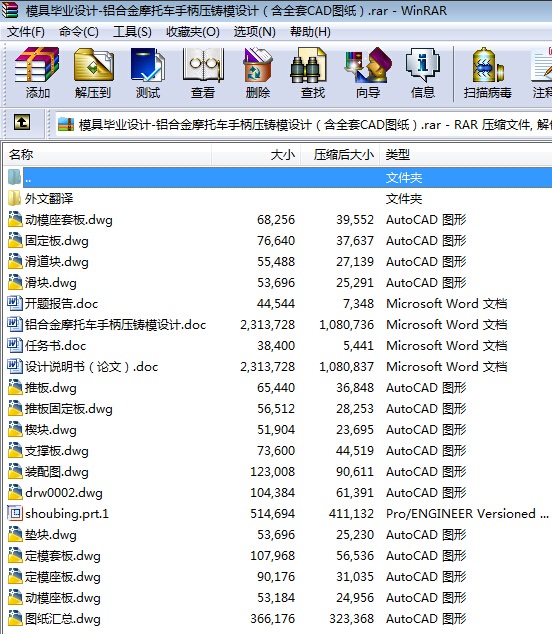Click the Pro/ENGINEER icon of shoubing.prt.1

pos(15,514)
